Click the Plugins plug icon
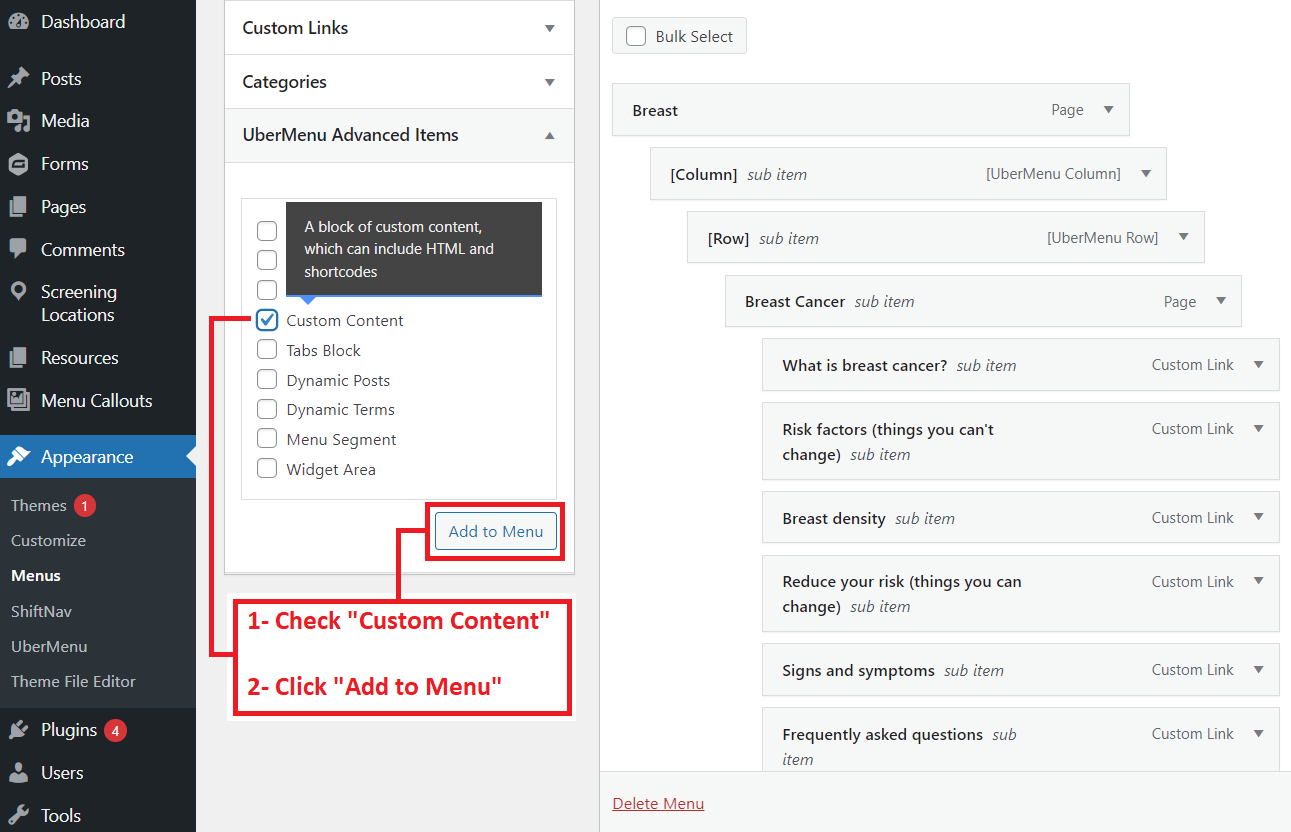This screenshot has height=832, width=1291. (x=18, y=730)
